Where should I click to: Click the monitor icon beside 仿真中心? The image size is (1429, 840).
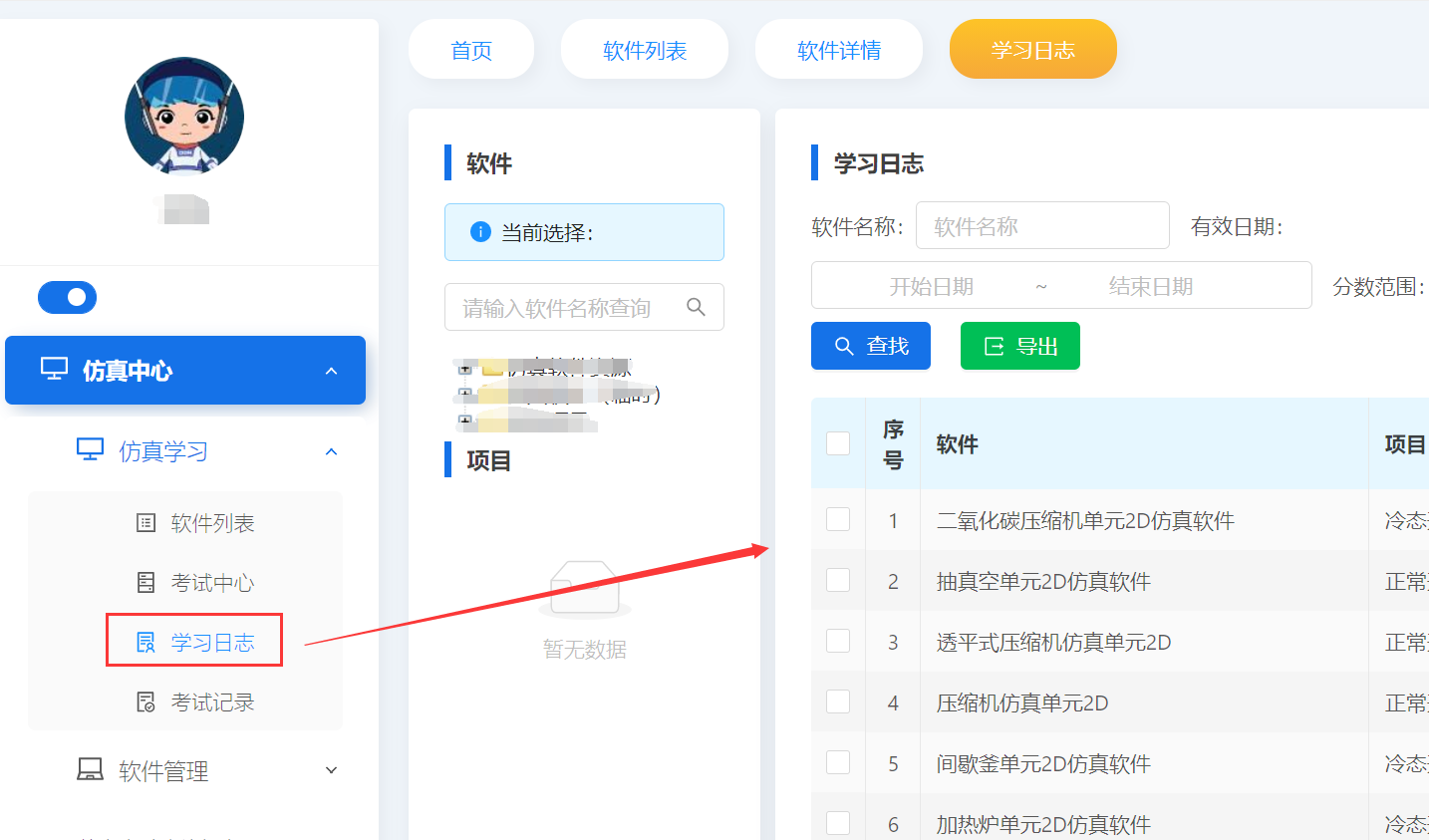click(x=54, y=370)
